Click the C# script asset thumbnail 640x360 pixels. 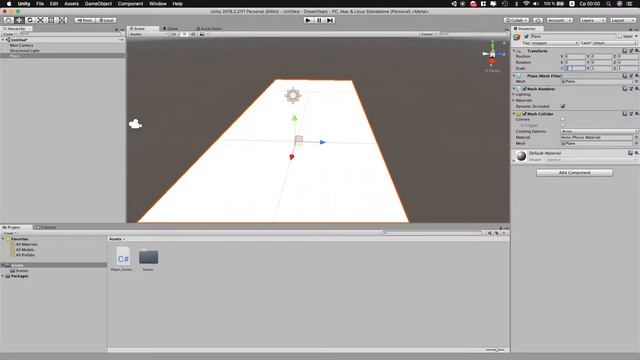123,257
